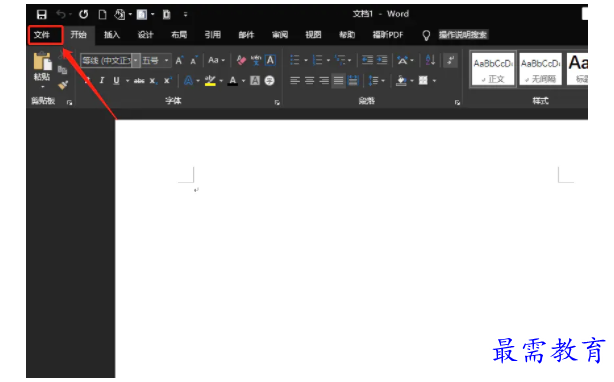
Task: Toggle show paragraph marks
Action: tap(451, 60)
